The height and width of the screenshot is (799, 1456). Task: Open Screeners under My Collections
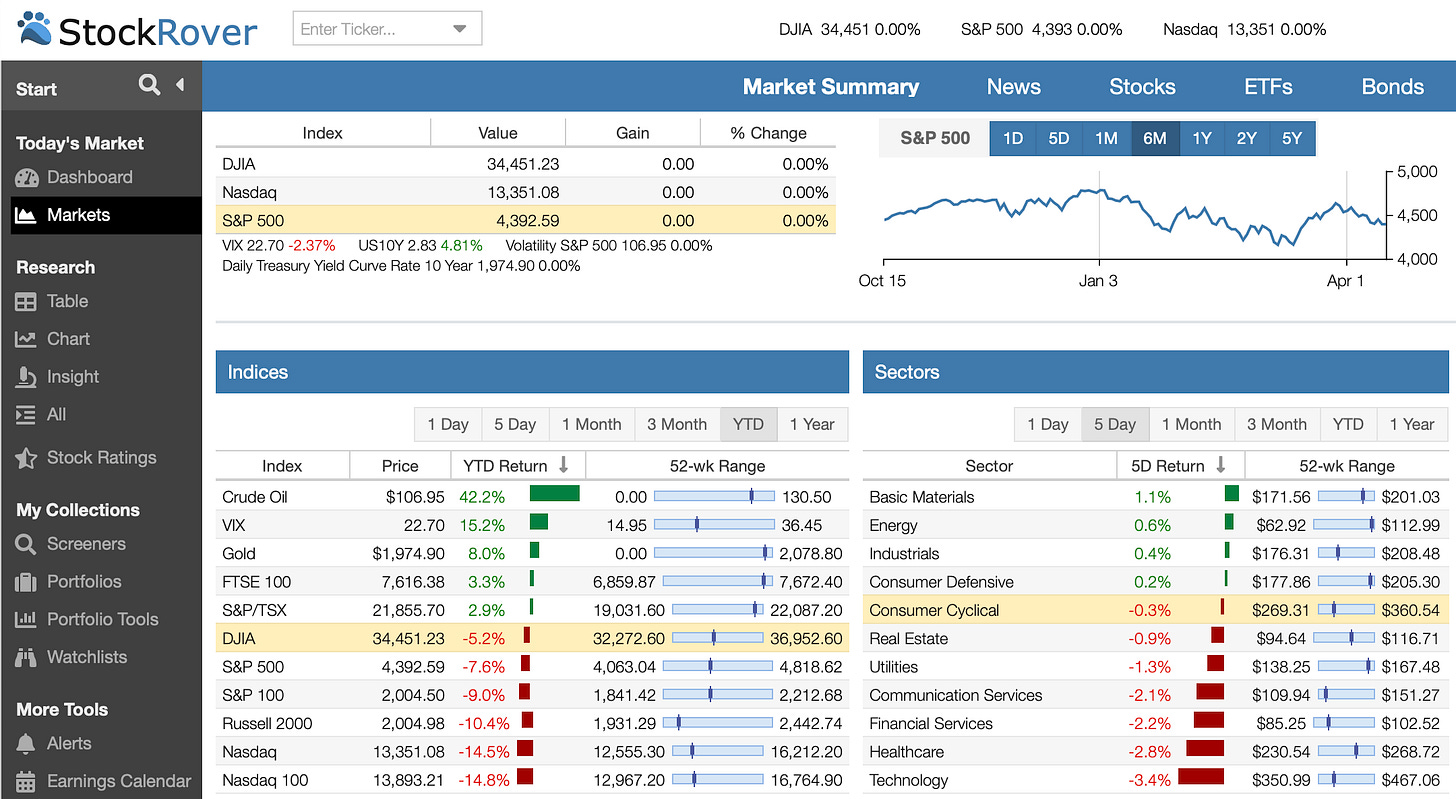pyautogui.click(x=86, y=544)
